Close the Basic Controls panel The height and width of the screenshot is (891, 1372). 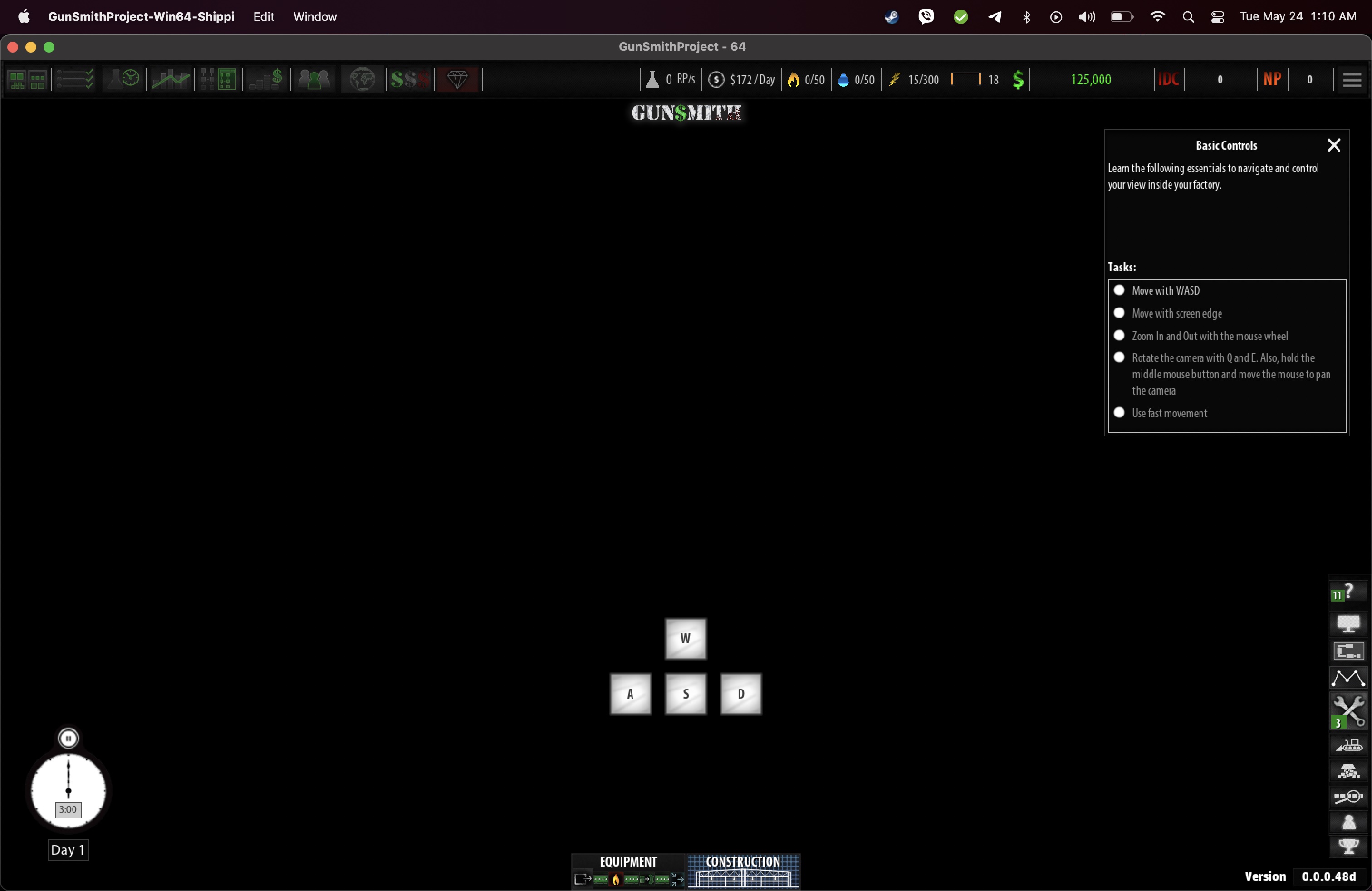1334,145
